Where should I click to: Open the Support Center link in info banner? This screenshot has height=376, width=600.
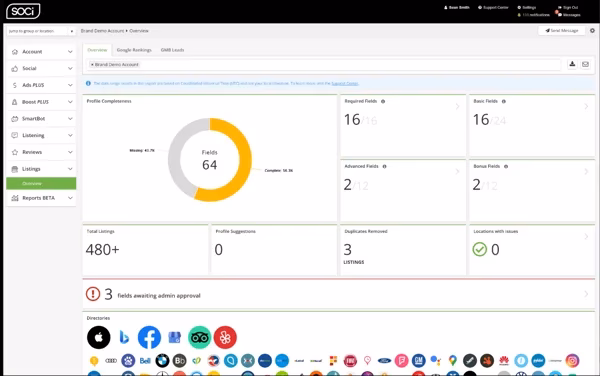click(x=345, y=83)
